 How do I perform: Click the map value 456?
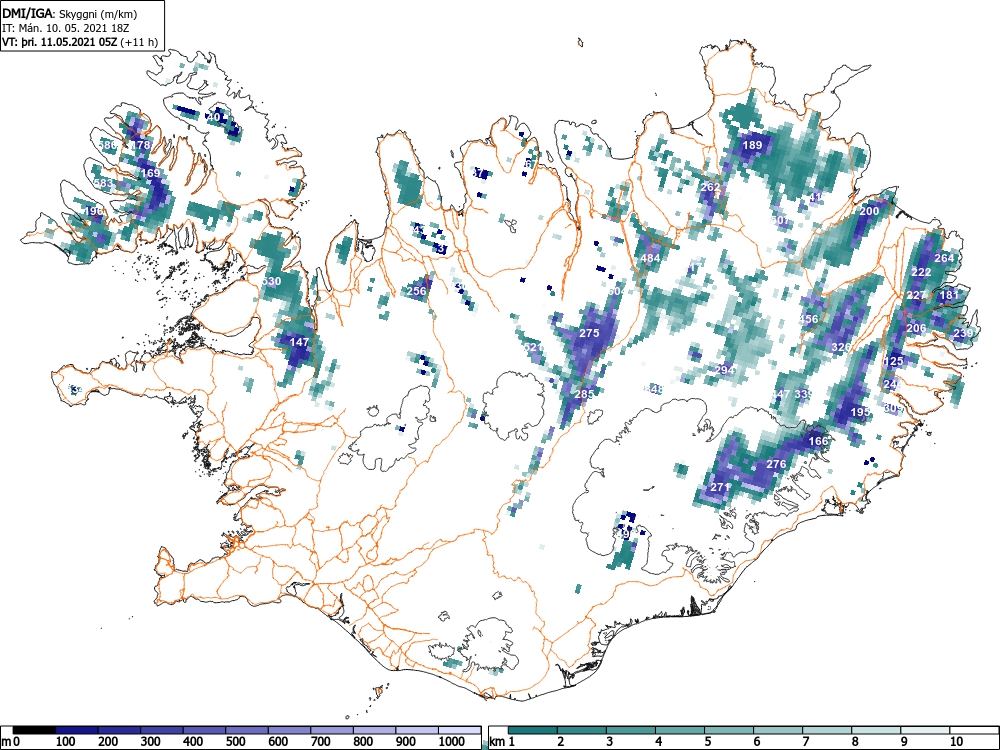(809, 320)
